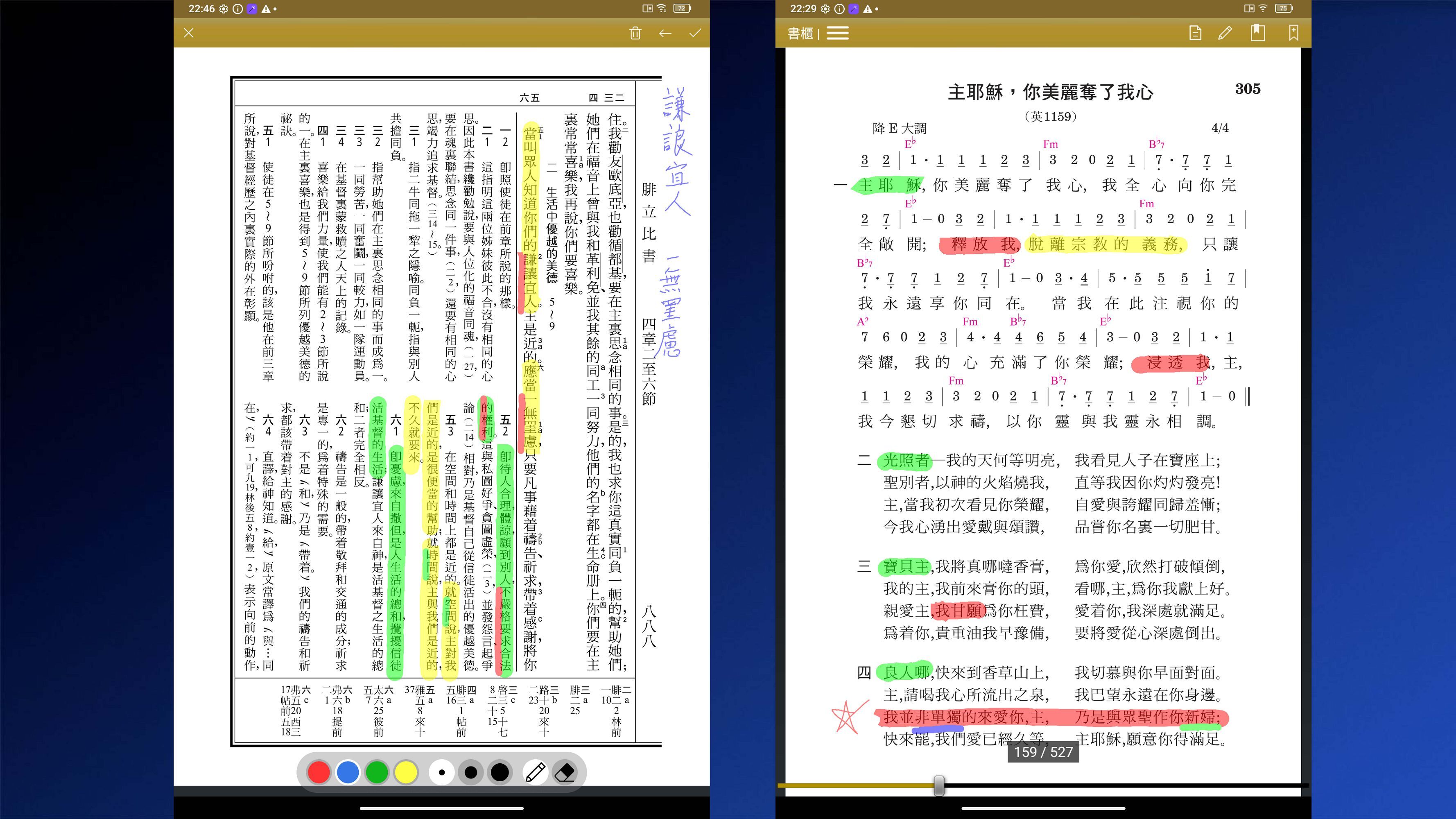Click the page progress slider handle
This screenshot has width=1456, height=819.
(x=939, y=786)
